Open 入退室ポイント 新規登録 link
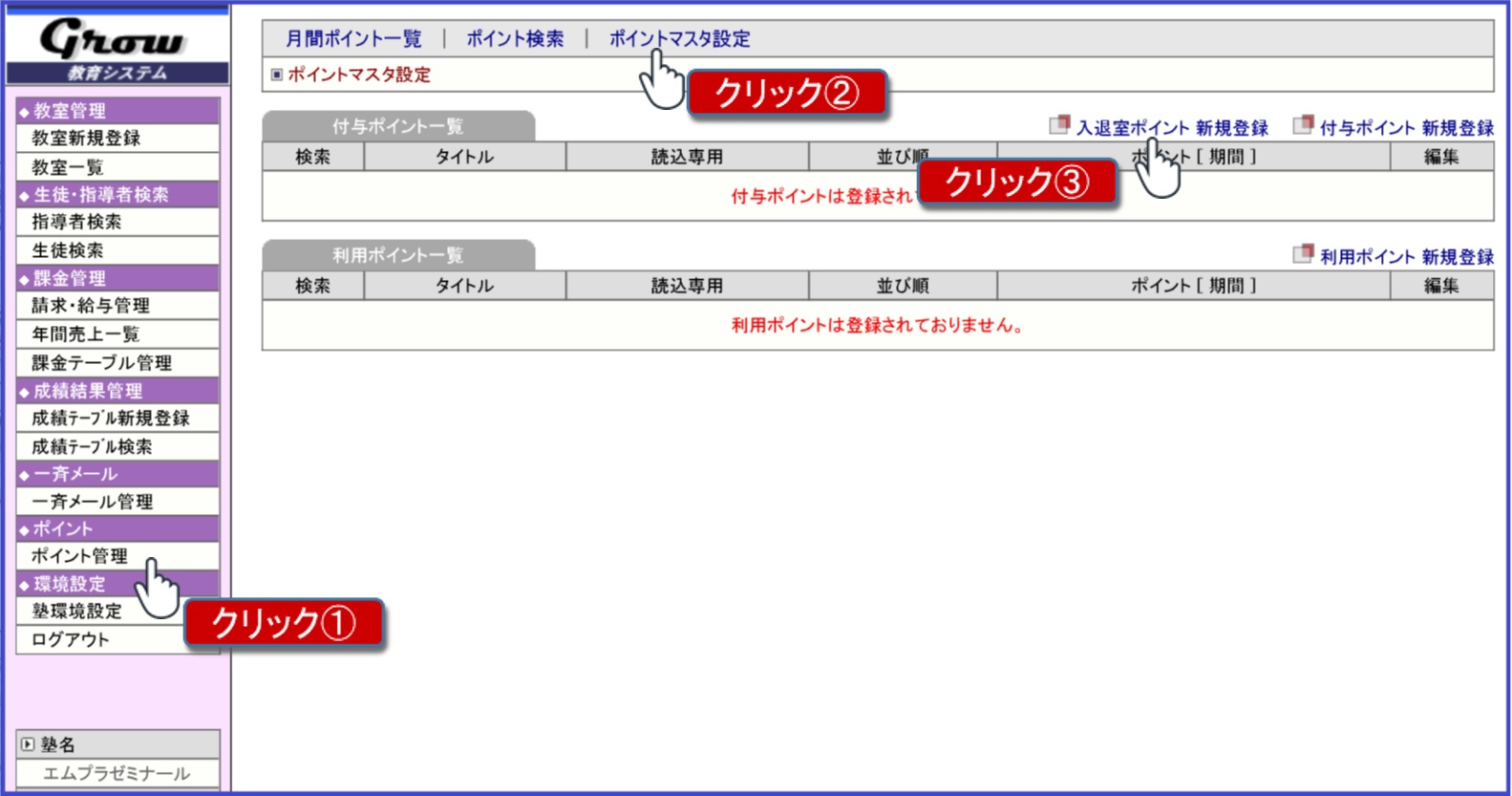This screenshot has height=796, width=1512. coord(1172,128)
